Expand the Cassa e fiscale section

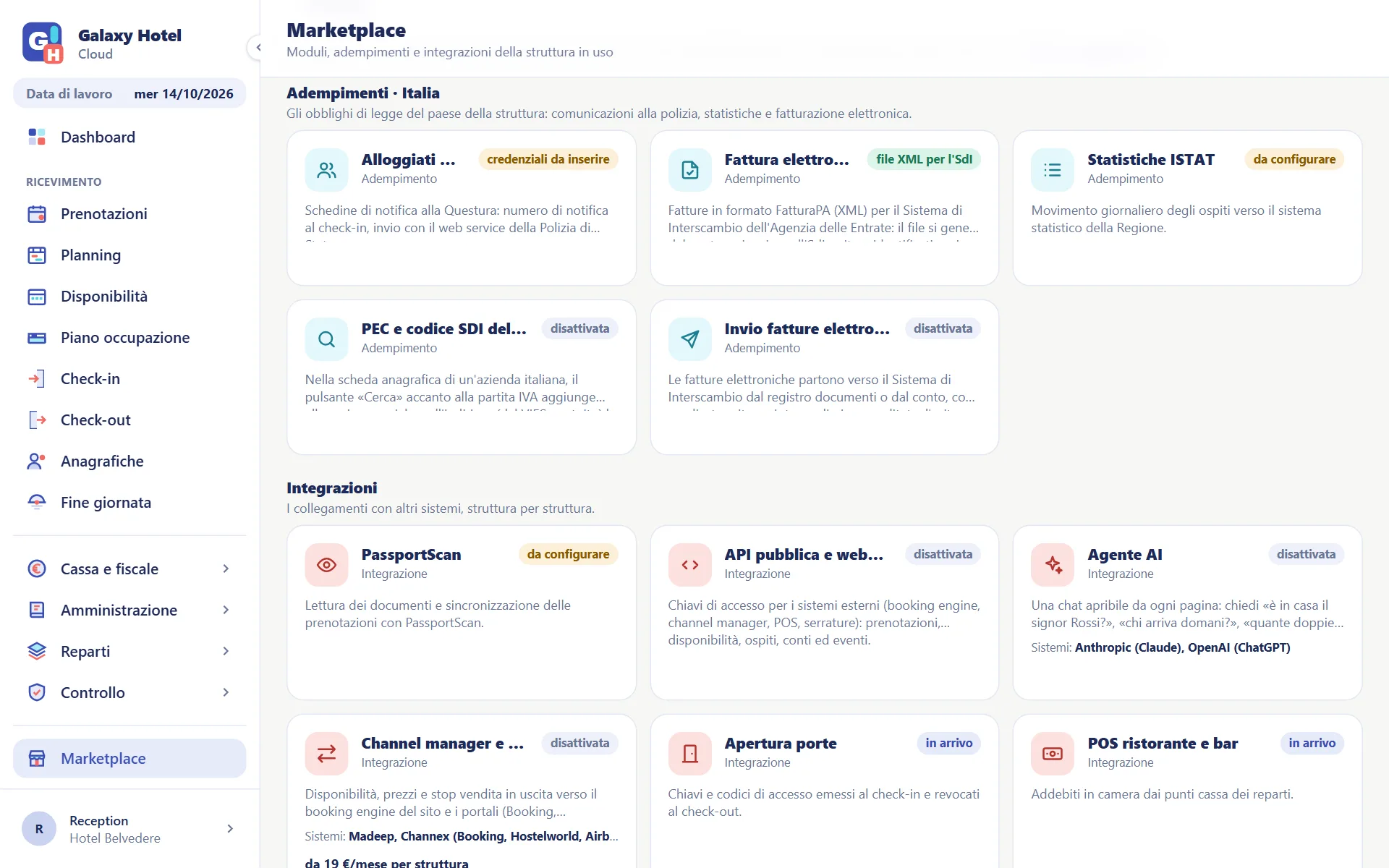tap(129, 569)
